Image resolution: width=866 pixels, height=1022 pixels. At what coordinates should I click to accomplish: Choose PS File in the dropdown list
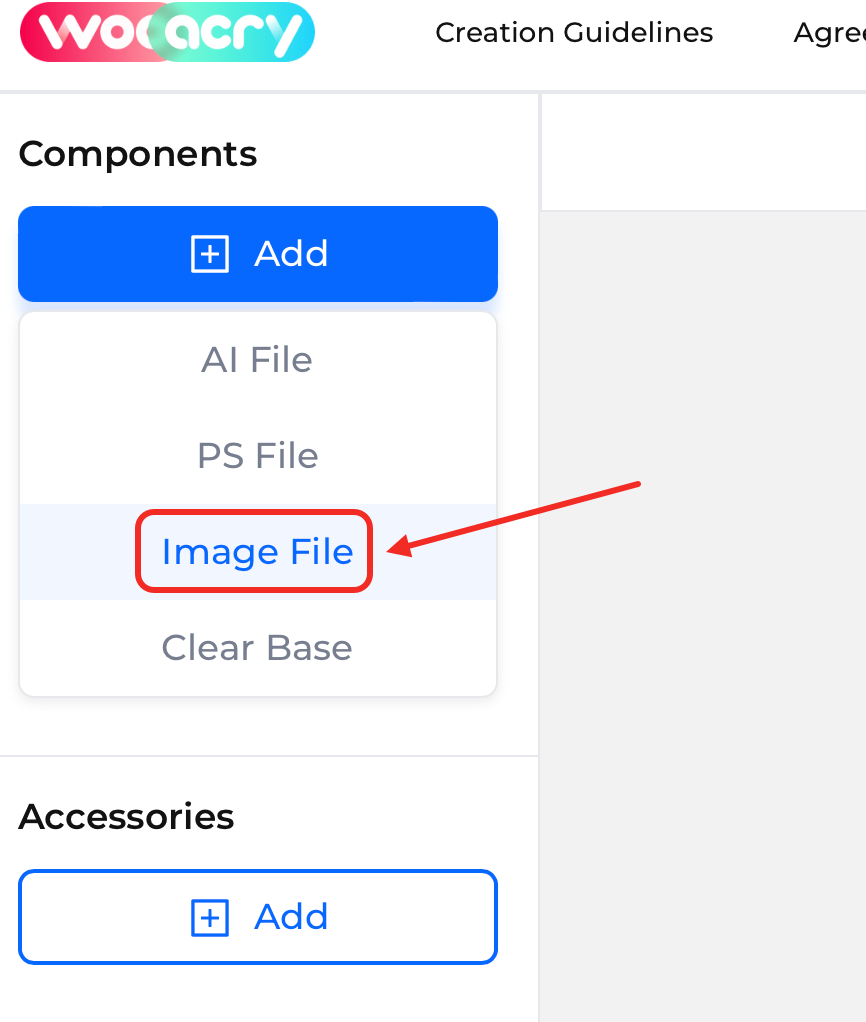click(257, 456)
